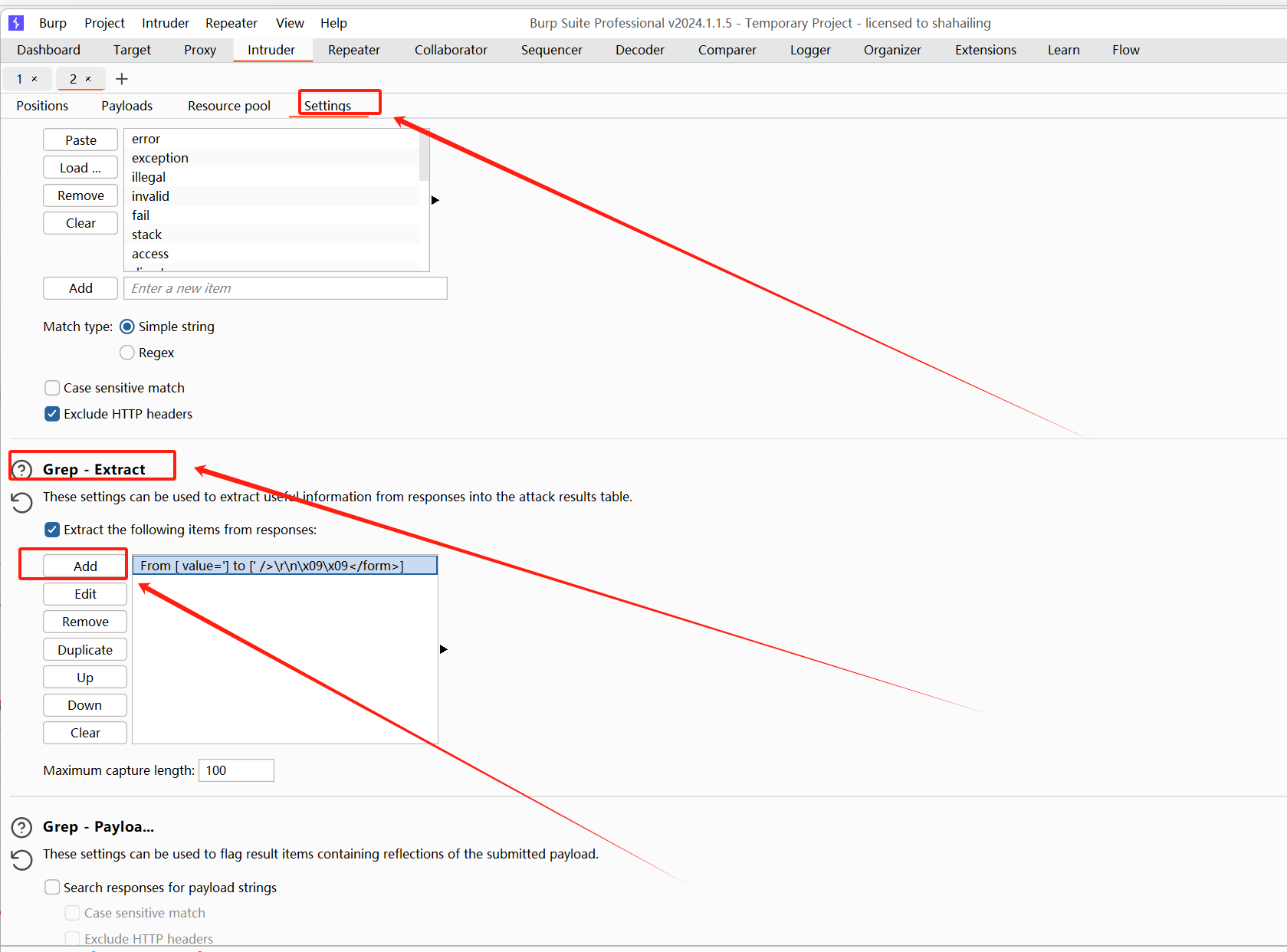Reset Grep - Payloads settings to default

coord(21,860)
